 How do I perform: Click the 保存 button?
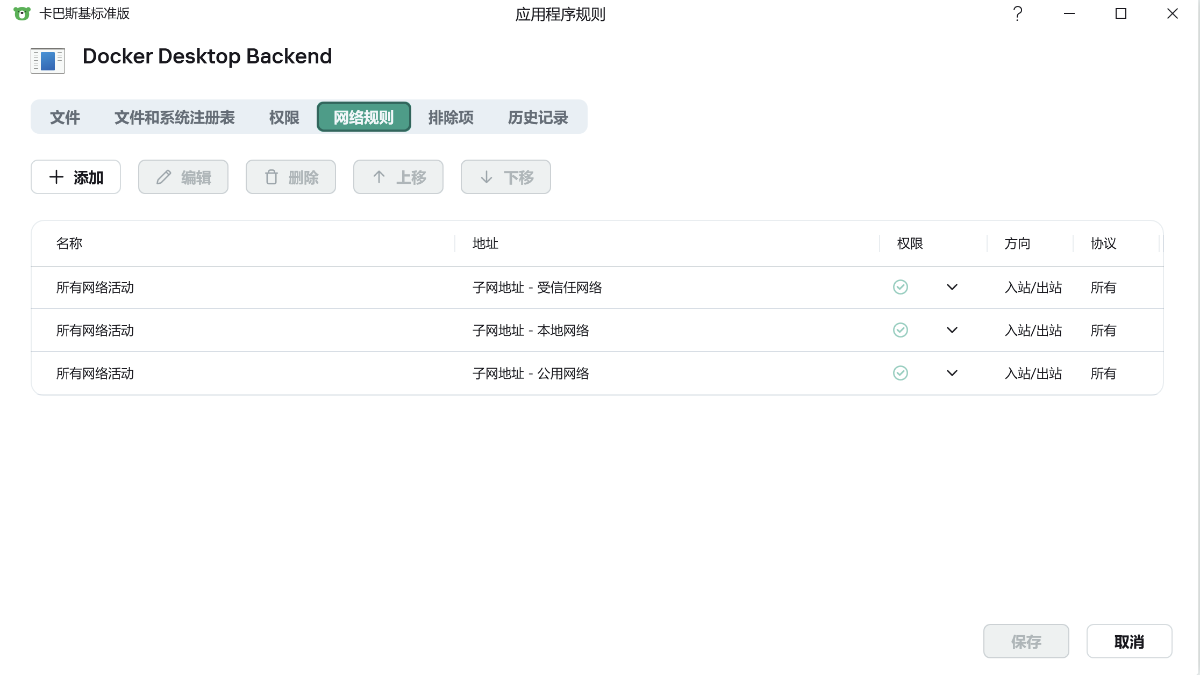pos(1026,642)
